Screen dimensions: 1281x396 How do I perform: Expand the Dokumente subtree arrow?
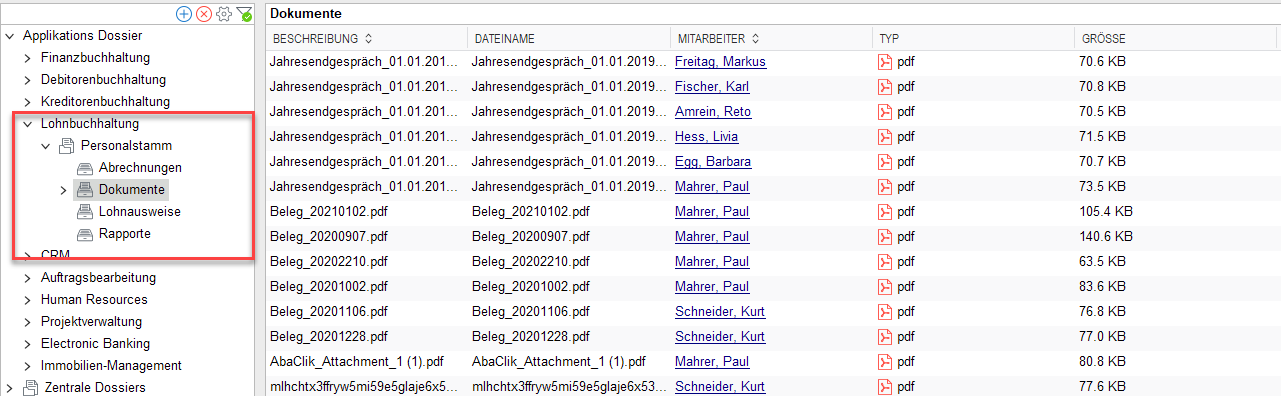[63, 190]
